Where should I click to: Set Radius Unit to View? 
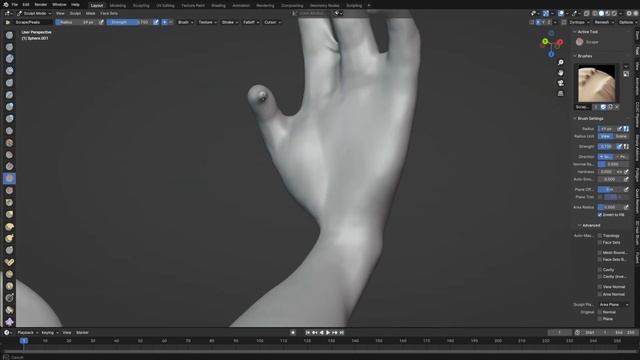click(x=606, y=136)
